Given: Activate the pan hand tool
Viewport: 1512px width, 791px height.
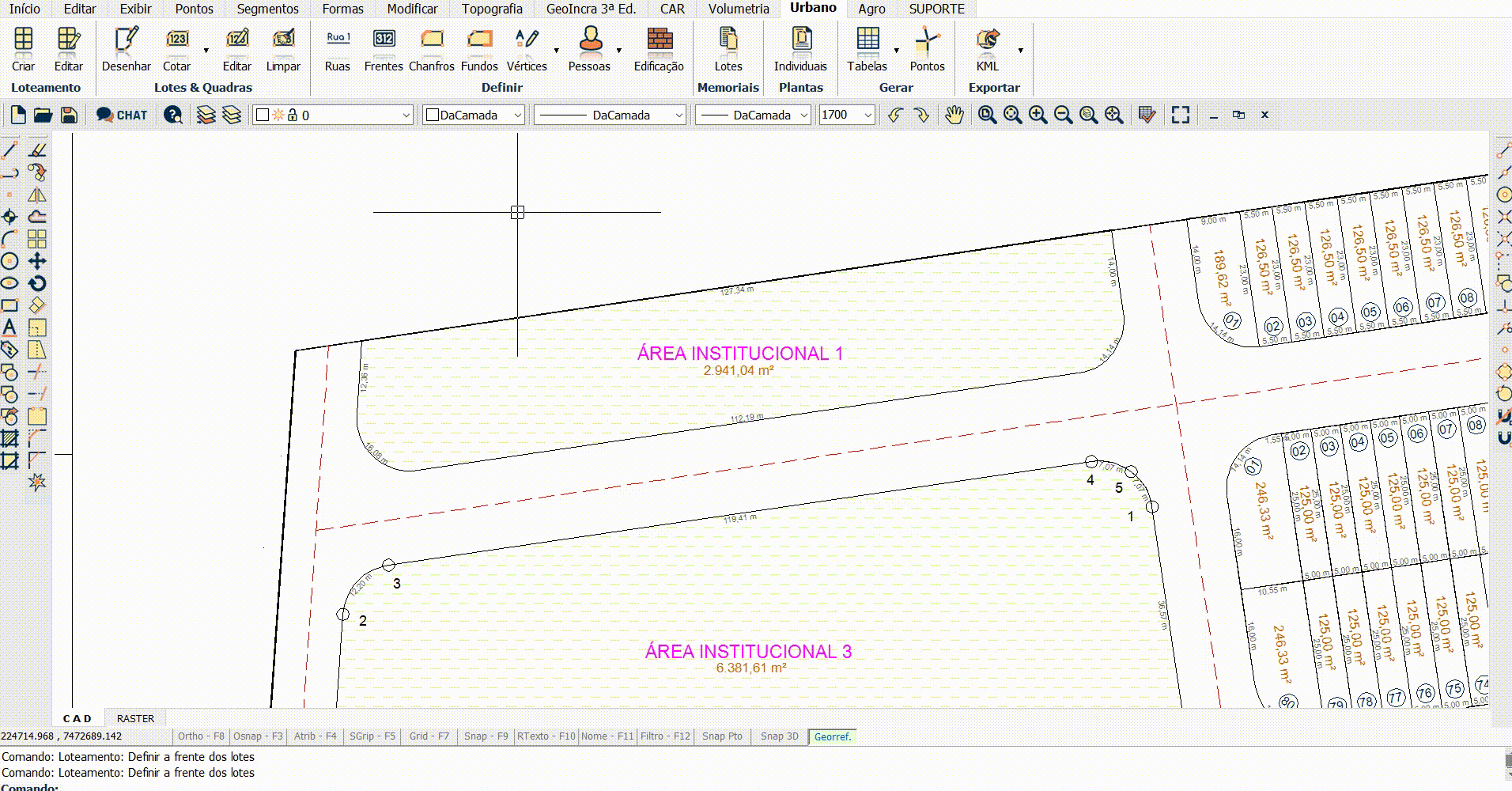Looking at the screenshot, I should (x=954, y=115).
